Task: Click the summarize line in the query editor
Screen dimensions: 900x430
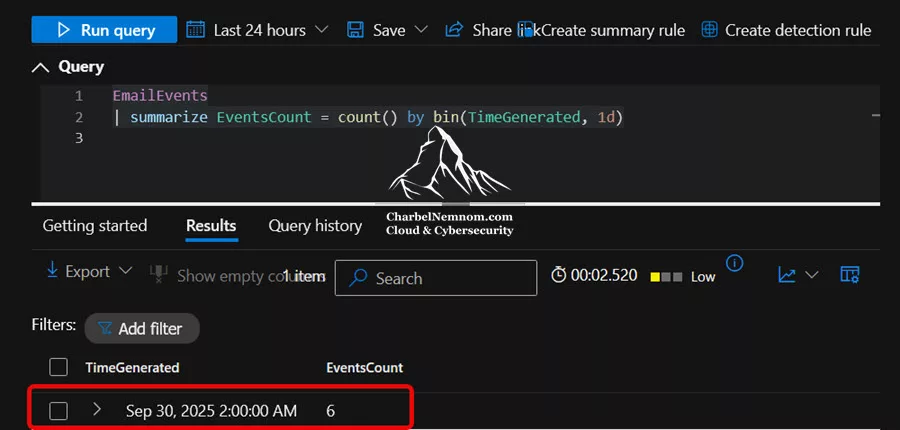Action: tap(368, 118)
